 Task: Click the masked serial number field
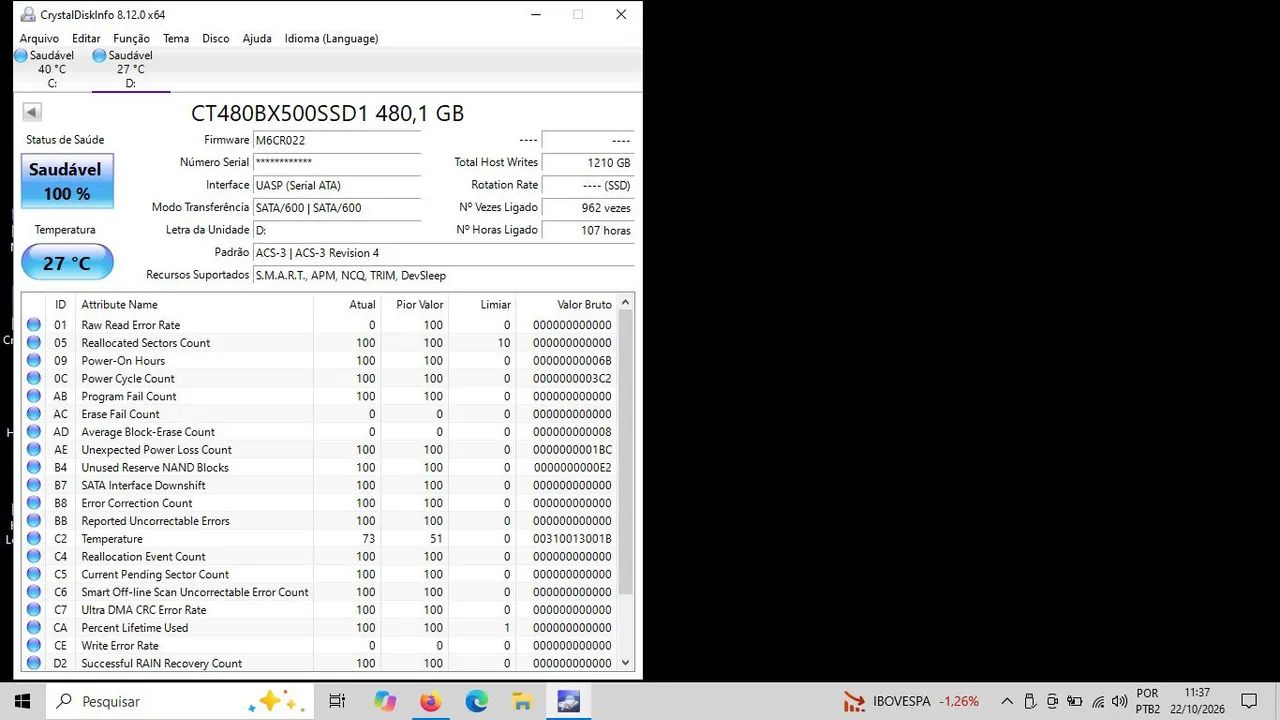[336, 162]
